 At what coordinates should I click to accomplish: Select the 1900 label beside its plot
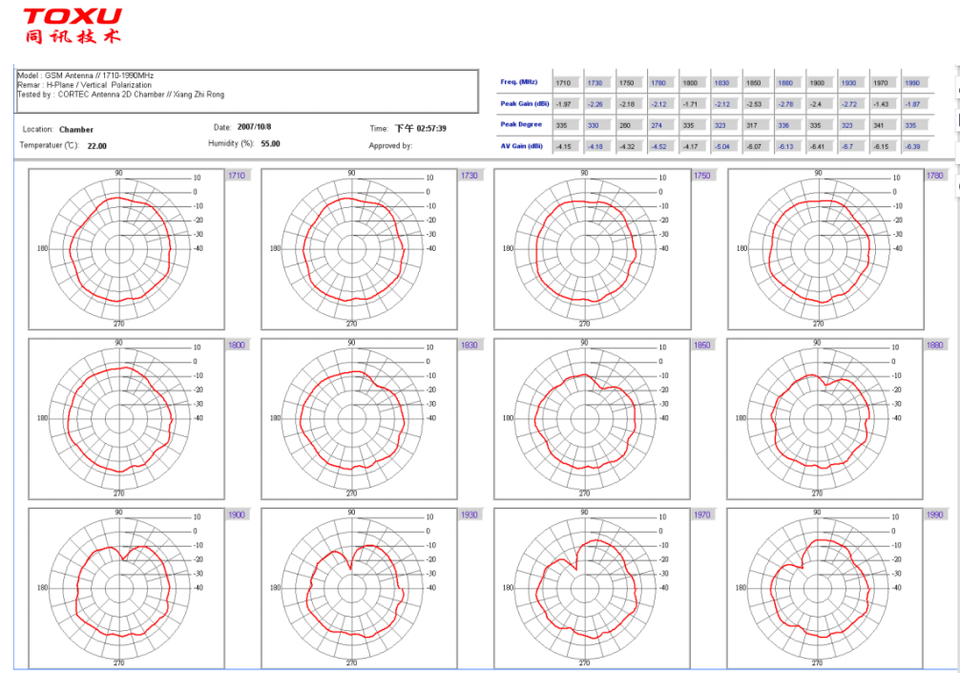(237, 515)
